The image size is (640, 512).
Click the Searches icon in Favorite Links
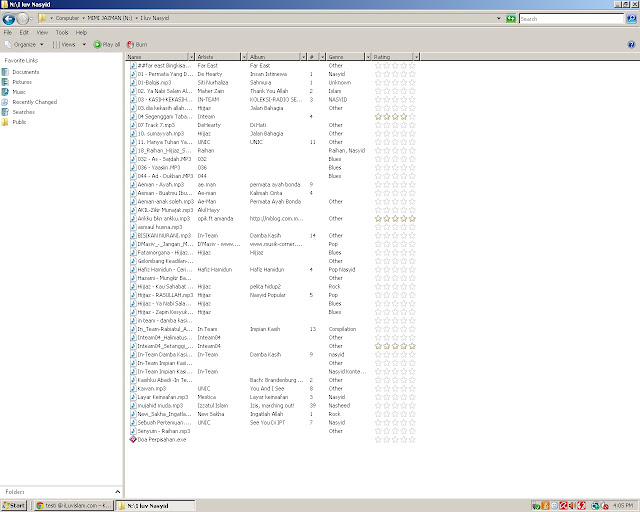(5, 112)
